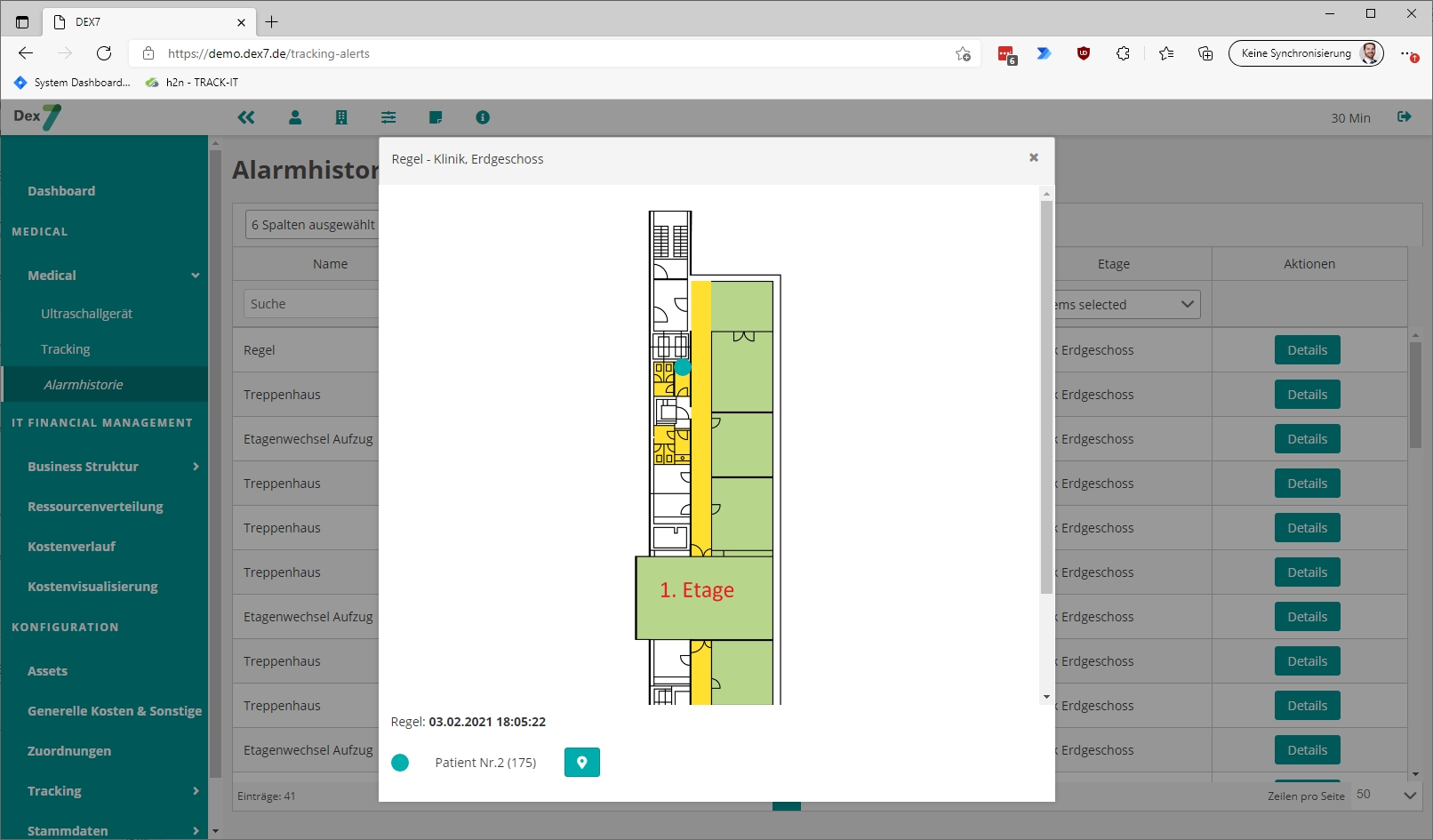Image resolution: width=1433 pixels, height=840 pixels.
Task: Open Assets in the sidebar
Action: pos(47,671)
